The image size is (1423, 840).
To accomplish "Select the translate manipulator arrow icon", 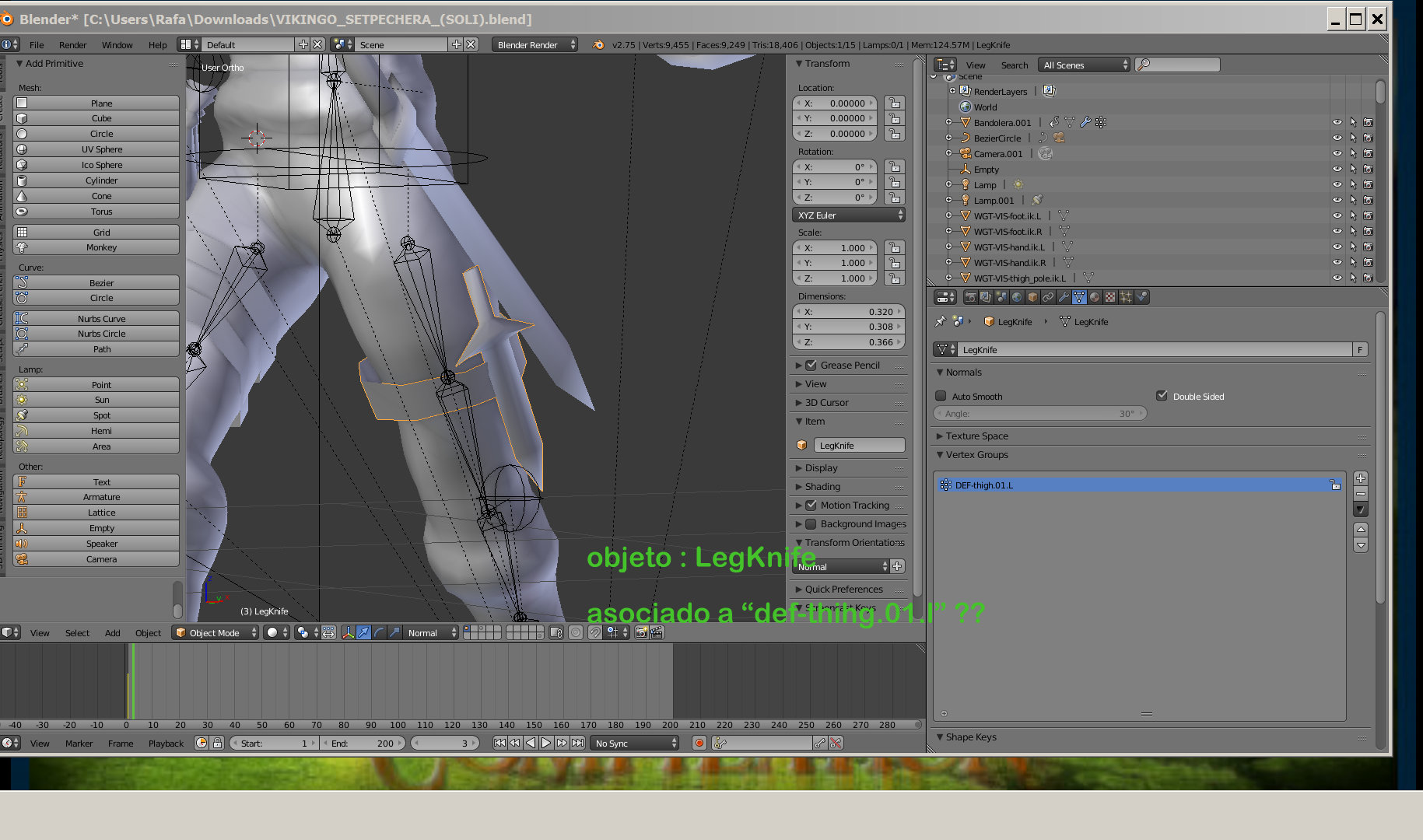I will click(363, 633).
